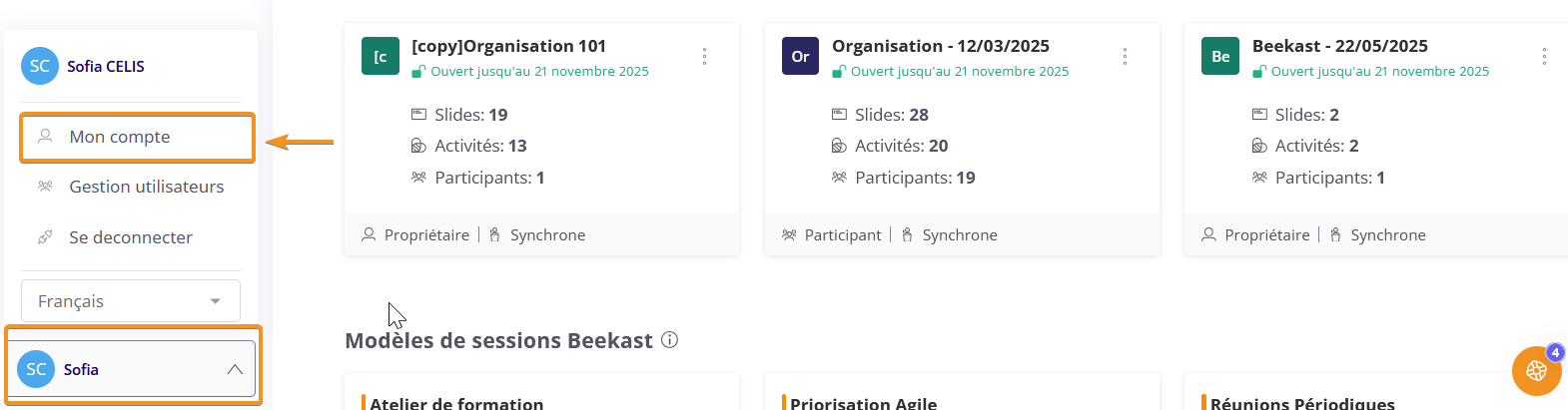Open the Organisation - 12/03/2025 session title
Screen dimensions: 1568x410
click(940, 46)
